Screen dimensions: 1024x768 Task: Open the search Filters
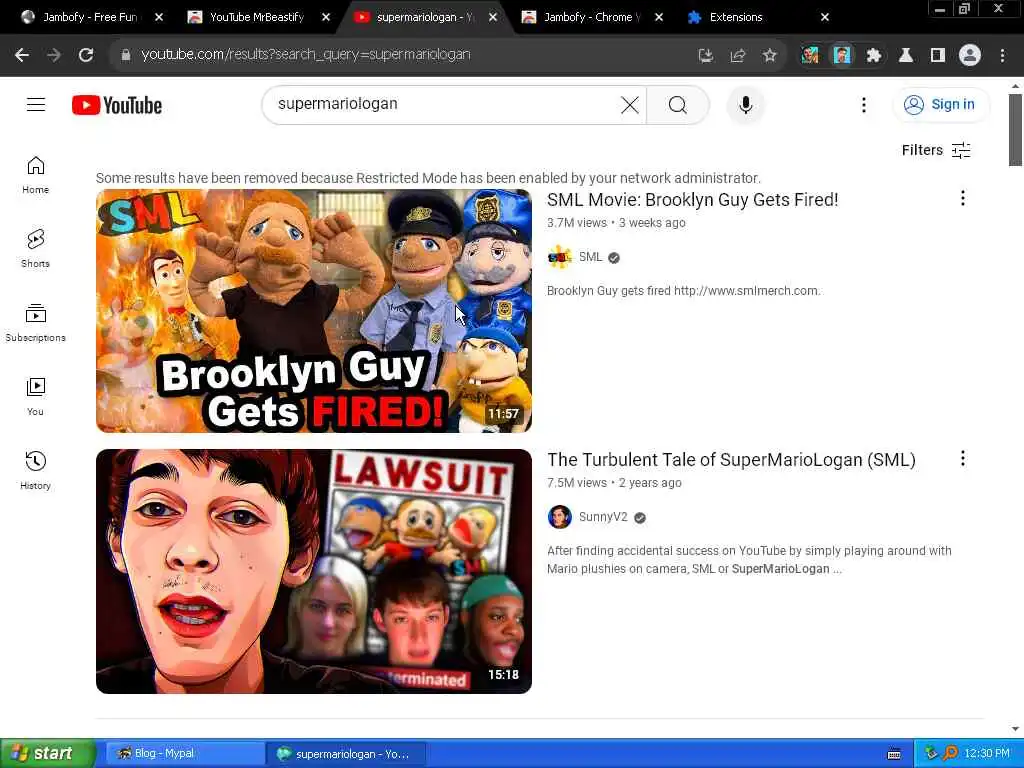coord(936,150)
